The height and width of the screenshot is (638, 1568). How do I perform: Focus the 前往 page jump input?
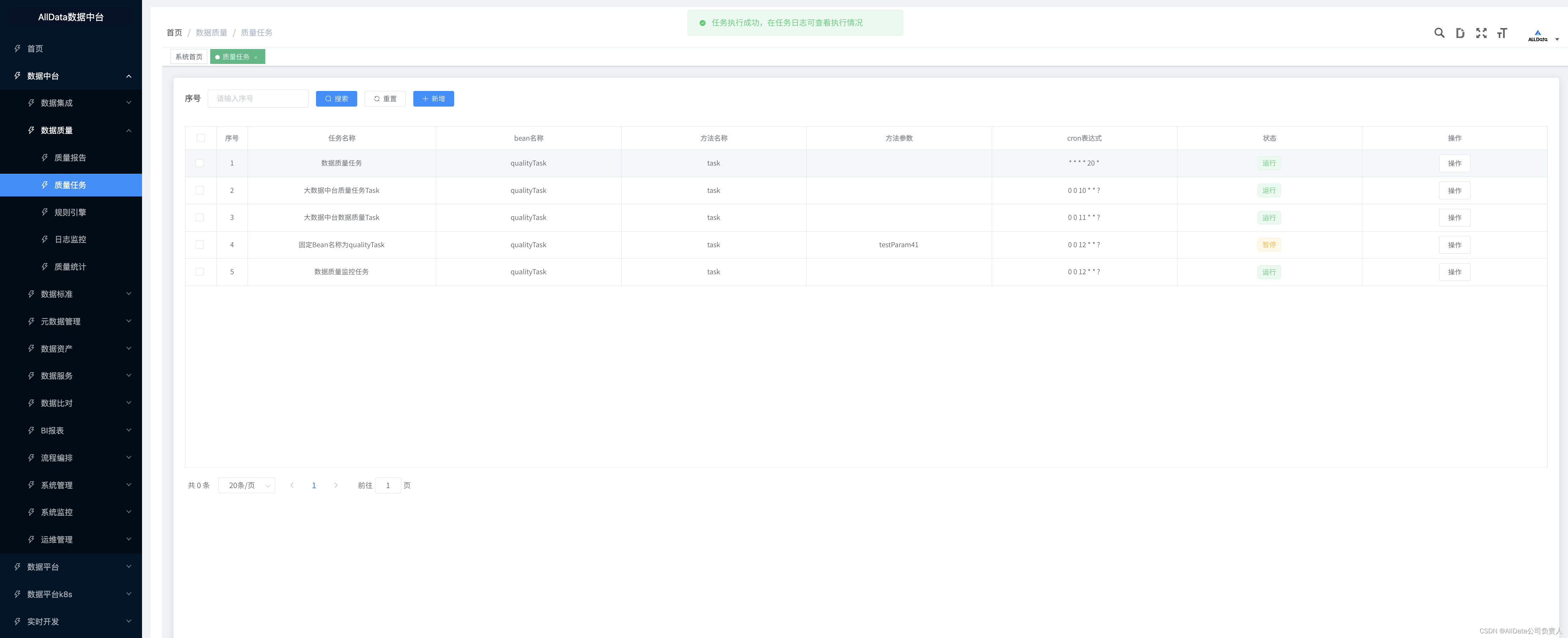[388, 485]
